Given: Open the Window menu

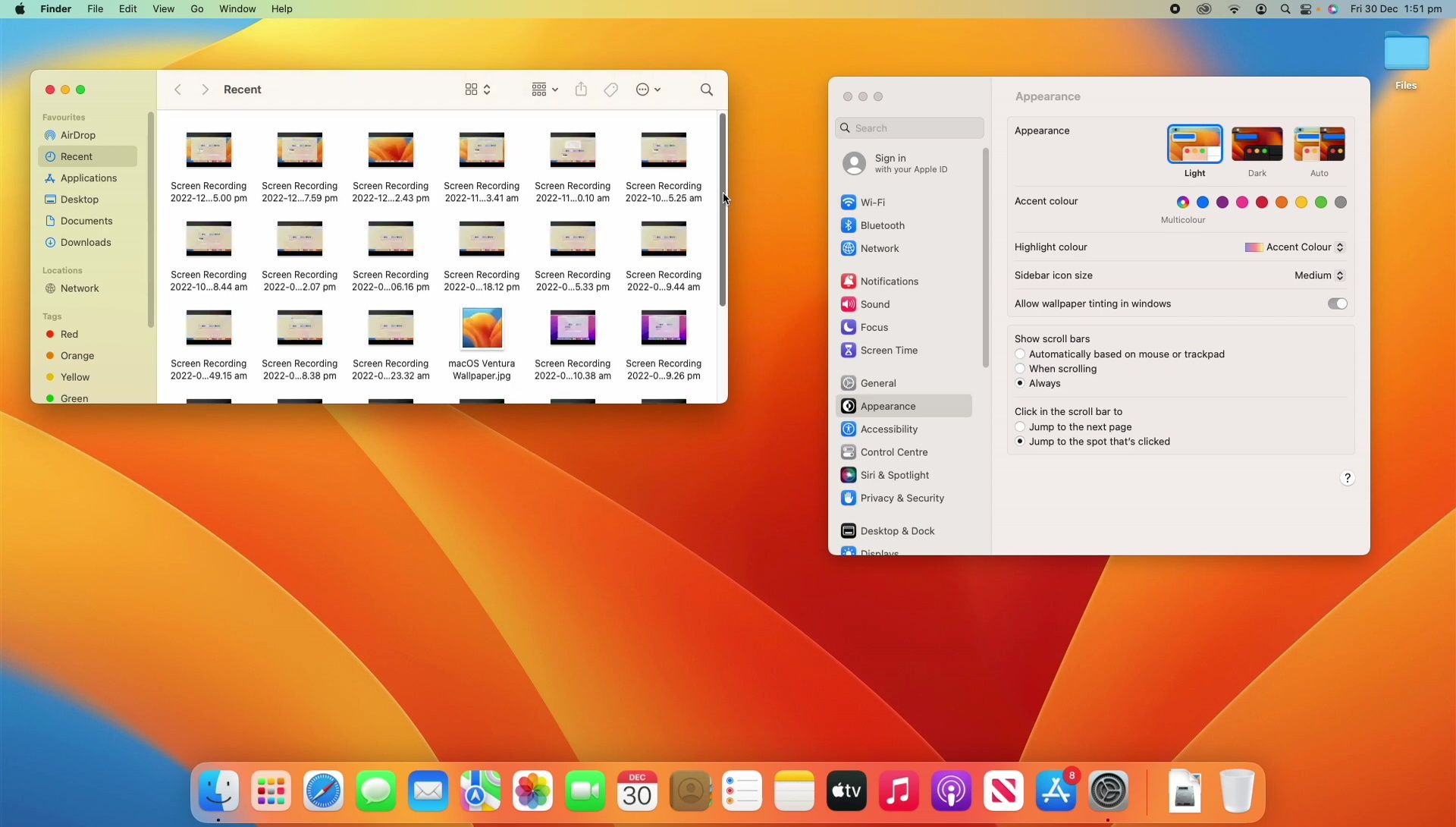Looking at the screenshot, I should pyautogui.click(x=237, y=9).
